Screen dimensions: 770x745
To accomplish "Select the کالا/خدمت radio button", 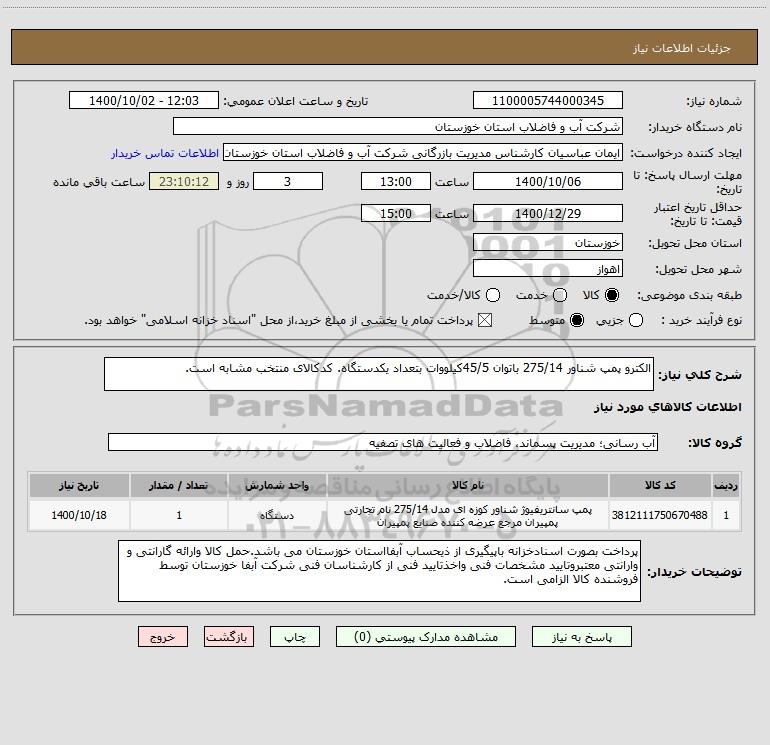I will tap(493, 295).
